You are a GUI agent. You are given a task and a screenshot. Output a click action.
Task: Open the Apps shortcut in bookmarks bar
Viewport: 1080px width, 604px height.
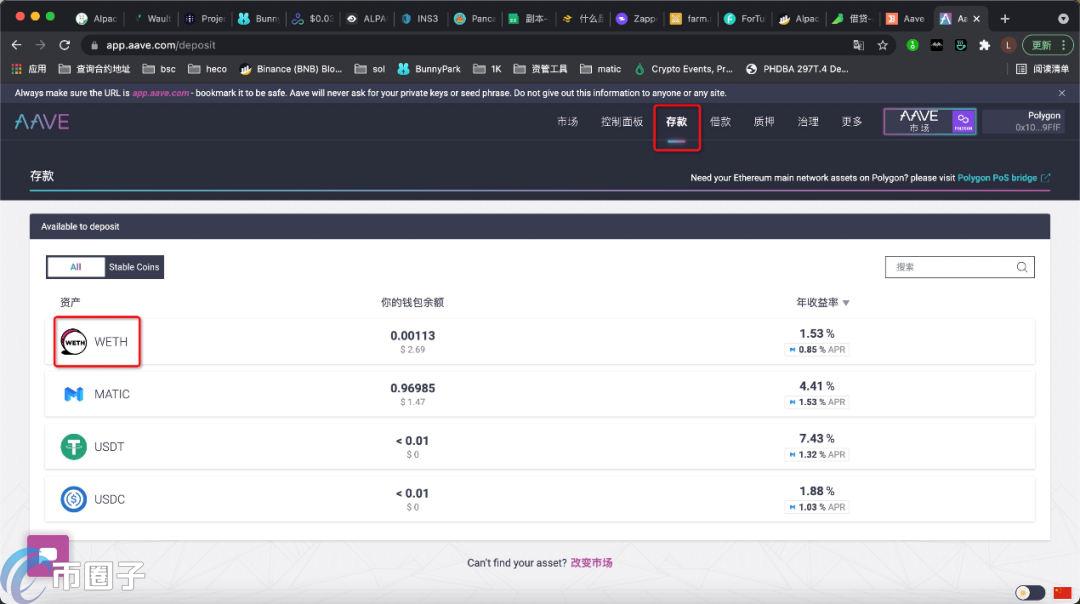coord(29,69)
